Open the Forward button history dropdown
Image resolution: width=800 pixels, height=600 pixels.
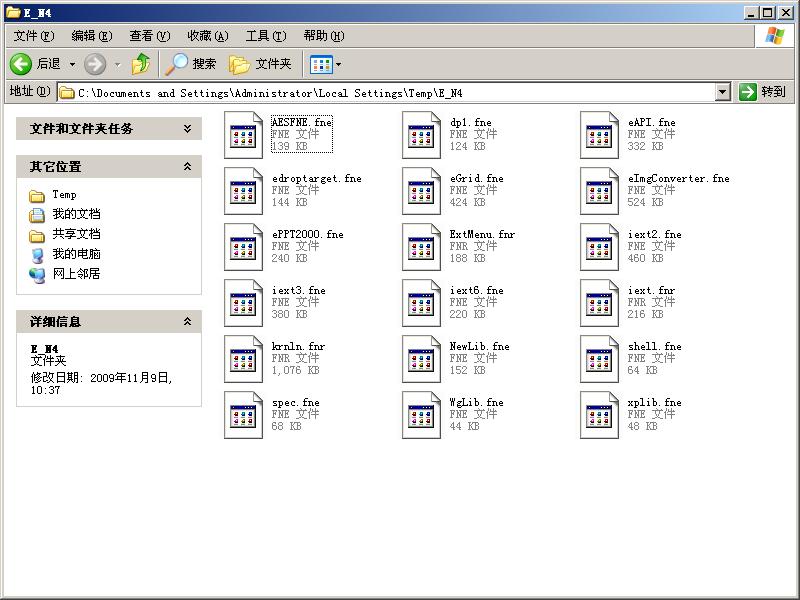(x=118, y=64)
